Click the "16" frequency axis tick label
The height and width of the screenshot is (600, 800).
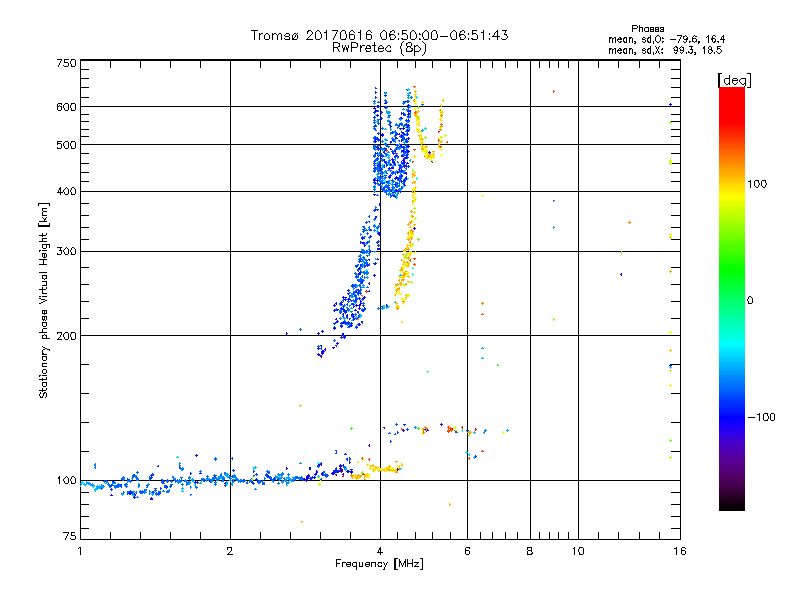(680, 551)
